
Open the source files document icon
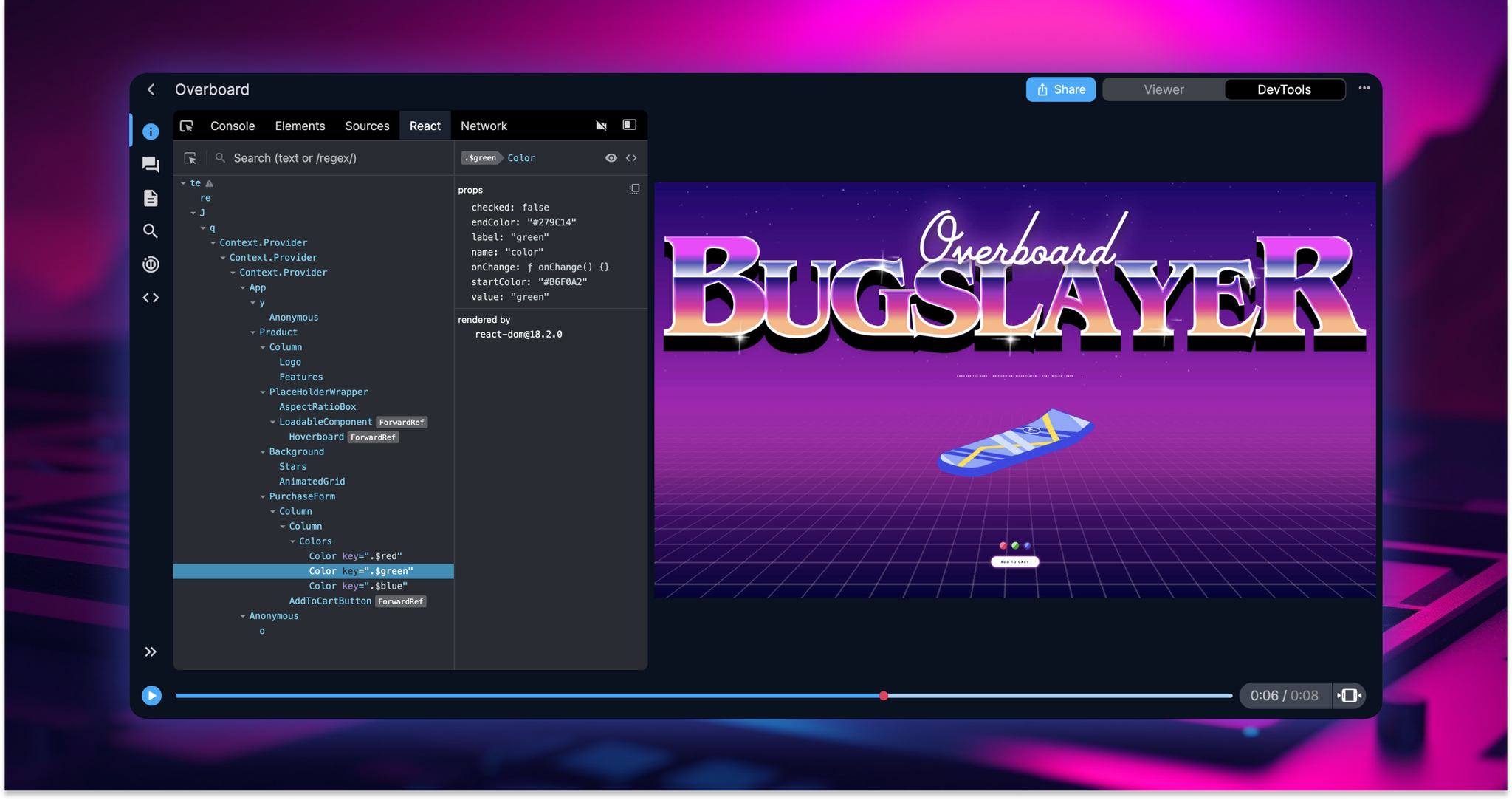(151, 198)
